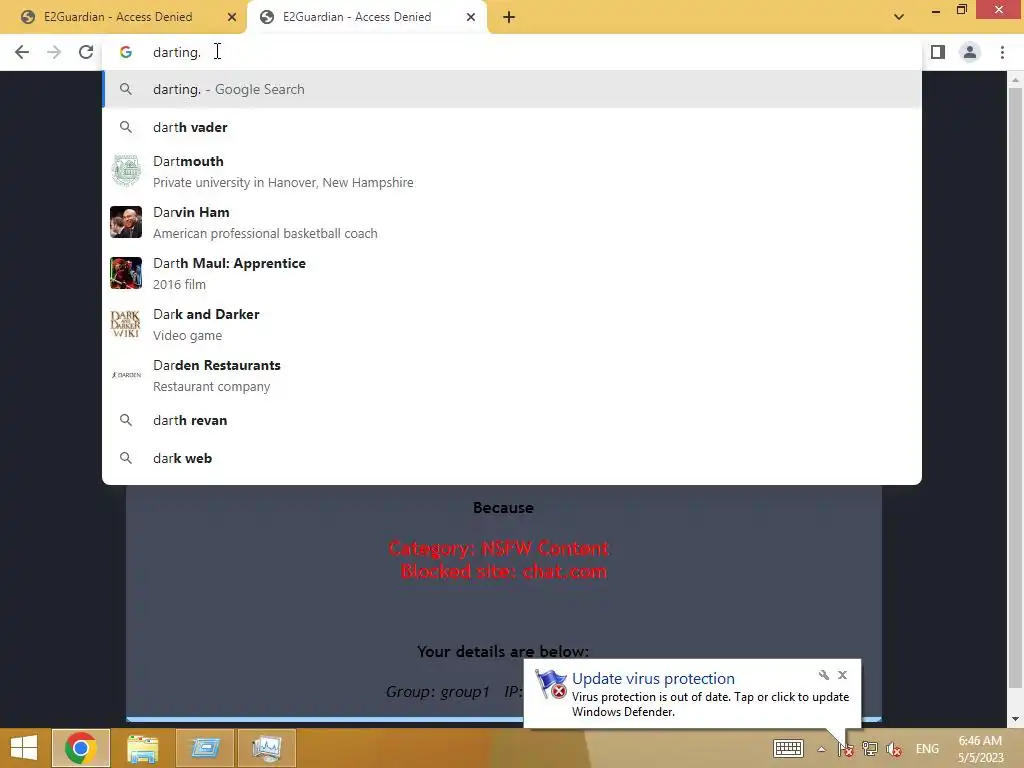The height and width of the screenshot is (768, 1024).
Task: Select the Dartmouth suggestion
Action: coord(512,171)
